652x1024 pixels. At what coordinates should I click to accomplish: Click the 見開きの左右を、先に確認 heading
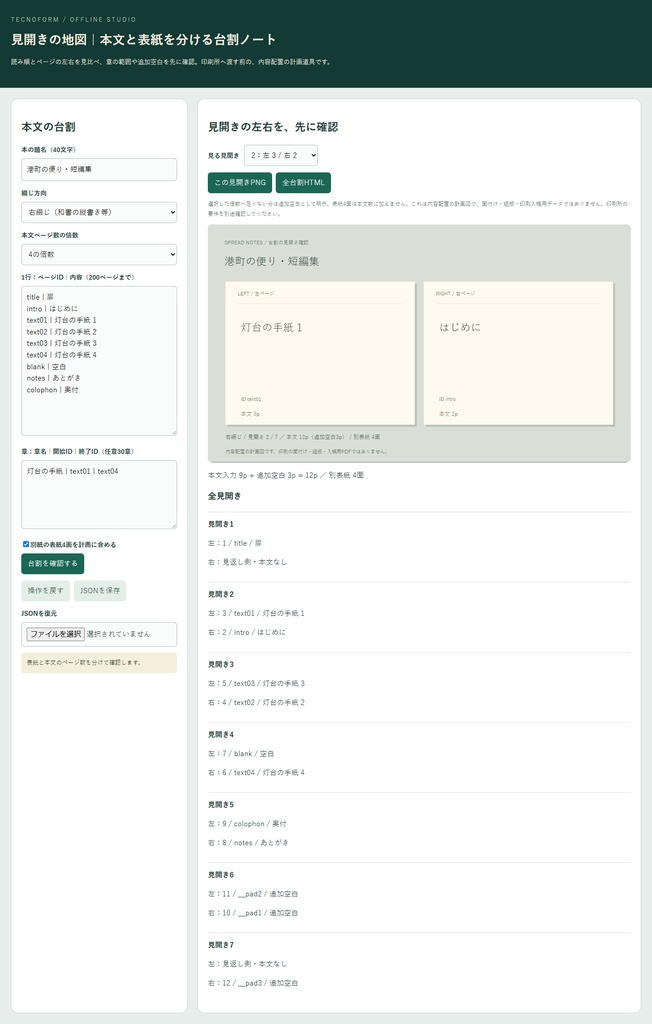(273, 127)
